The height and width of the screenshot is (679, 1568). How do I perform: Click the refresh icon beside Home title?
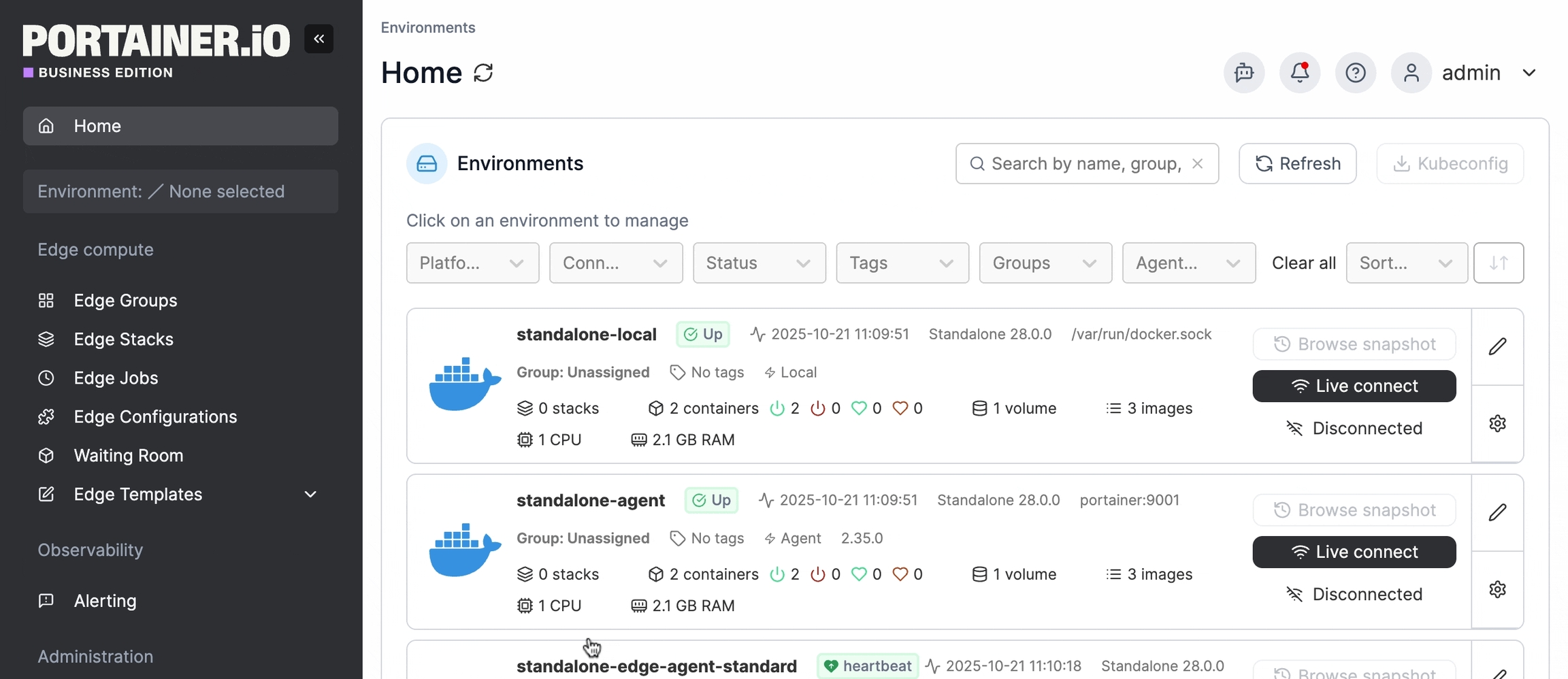click(483, 73)
